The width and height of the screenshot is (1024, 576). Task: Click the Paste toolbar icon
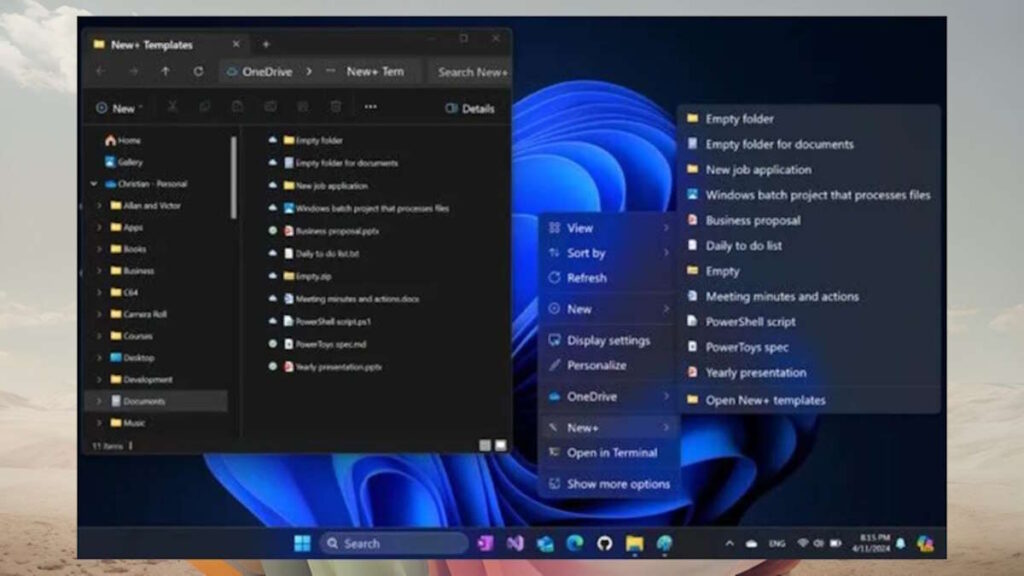[x=237, y=106]
